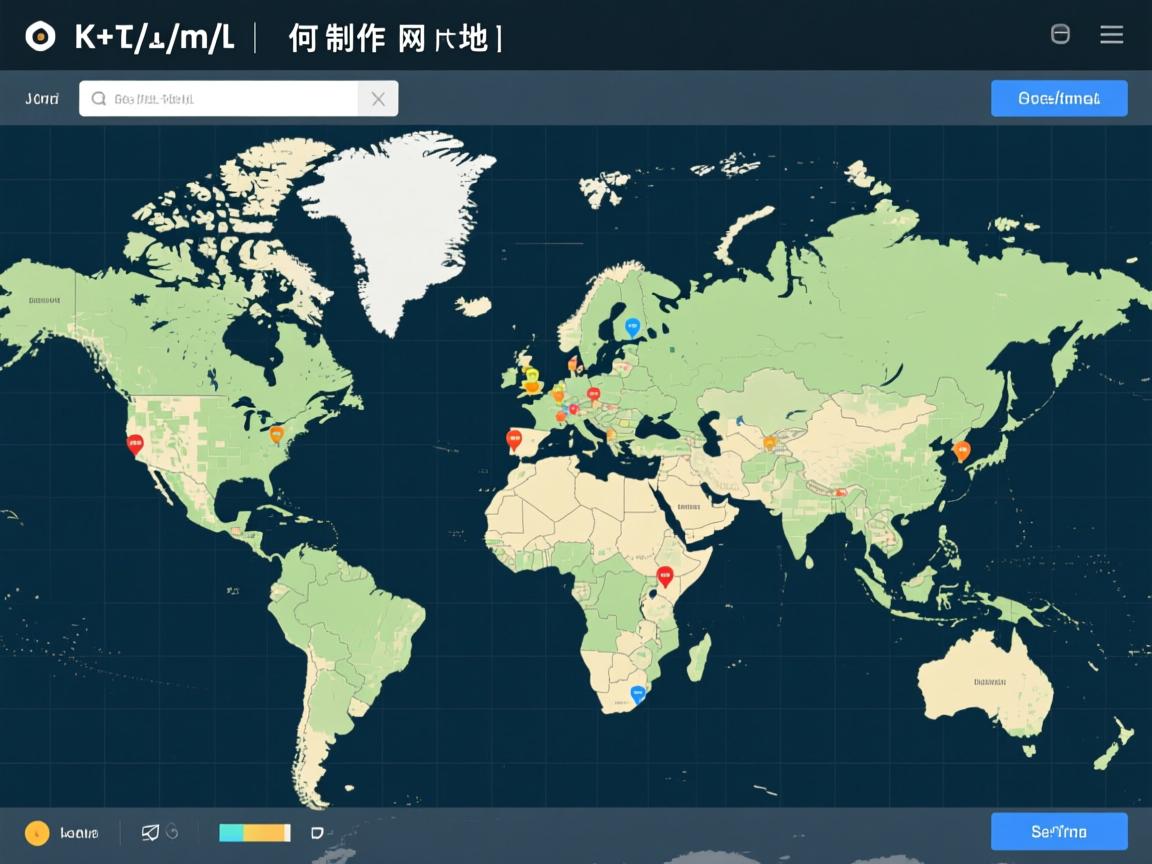The image size is (1152, 864).
Task: Select the orange pin over East Asia
Action: 960,451
